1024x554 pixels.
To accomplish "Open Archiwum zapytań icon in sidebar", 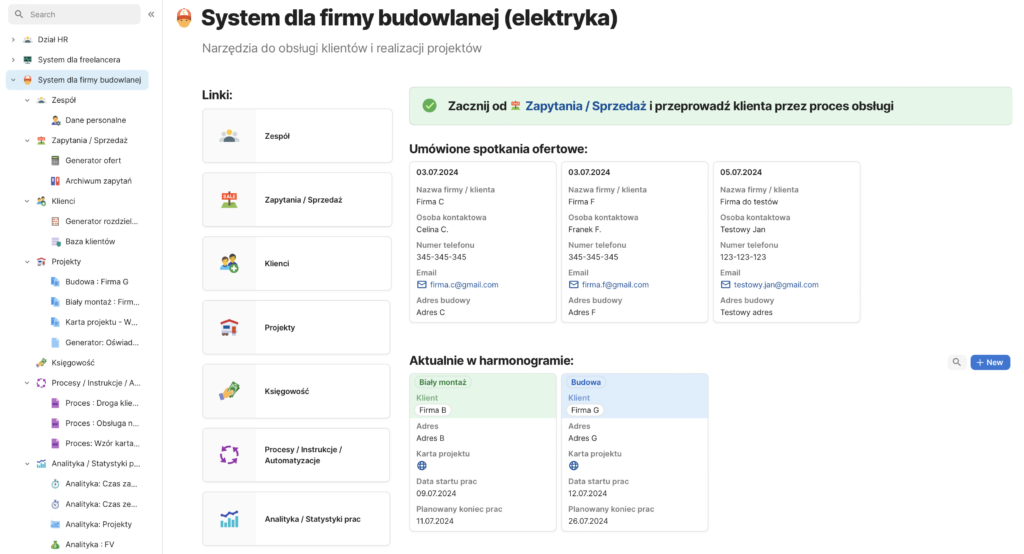I will point(56,180).
